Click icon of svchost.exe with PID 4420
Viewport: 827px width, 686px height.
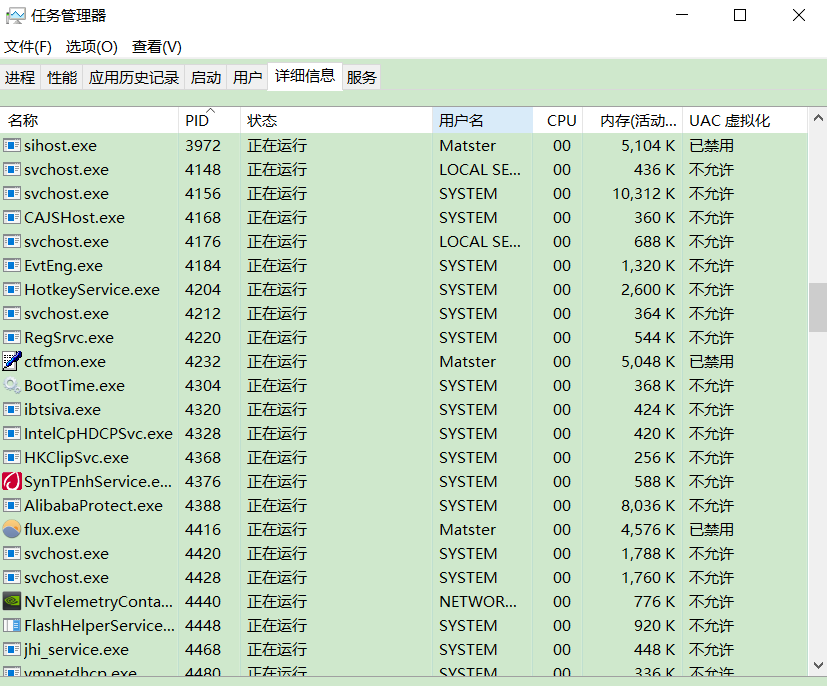tap(12, 553)
